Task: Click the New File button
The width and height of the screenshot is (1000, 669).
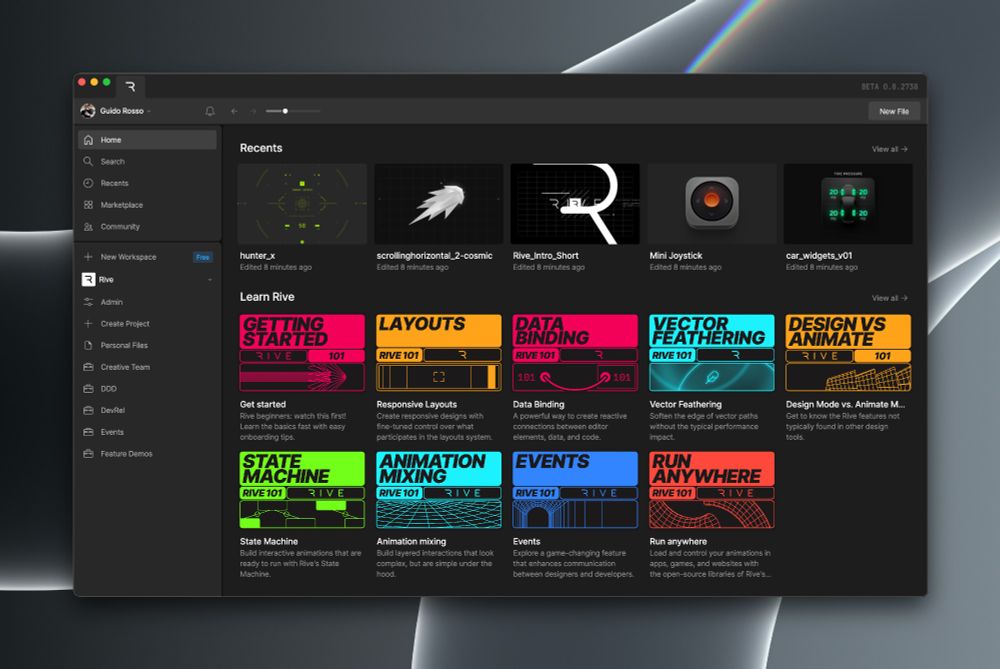Action: point(894,111)
